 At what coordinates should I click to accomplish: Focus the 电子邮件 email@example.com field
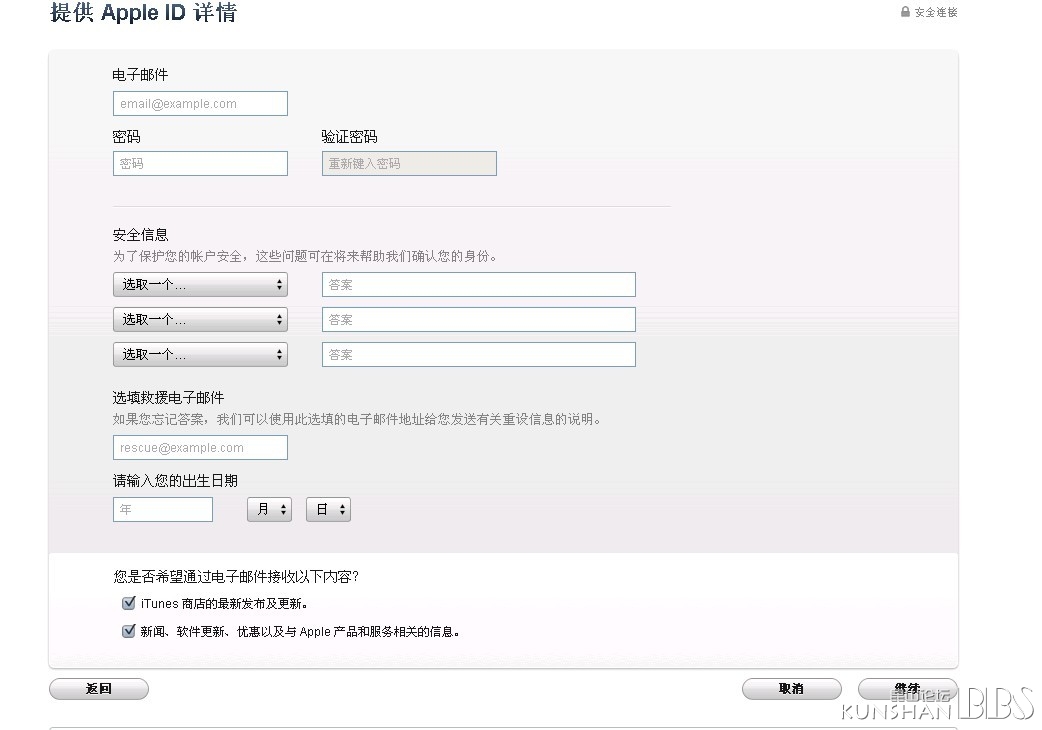pos(201,104)
